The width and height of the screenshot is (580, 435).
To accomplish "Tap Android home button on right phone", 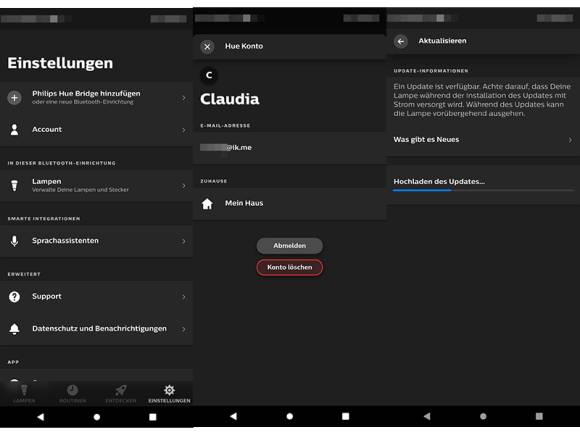I will [x=483, y=416].
